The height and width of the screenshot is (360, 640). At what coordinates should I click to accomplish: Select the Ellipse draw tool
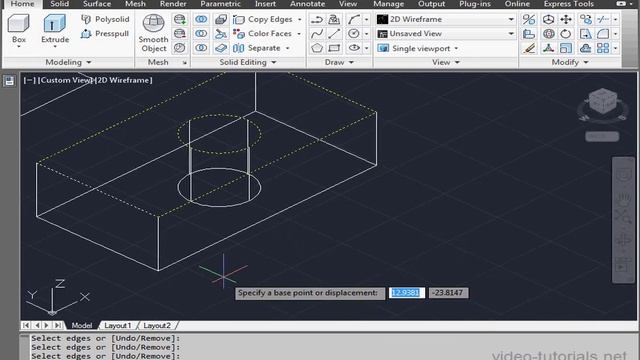[x=353, y=48]
